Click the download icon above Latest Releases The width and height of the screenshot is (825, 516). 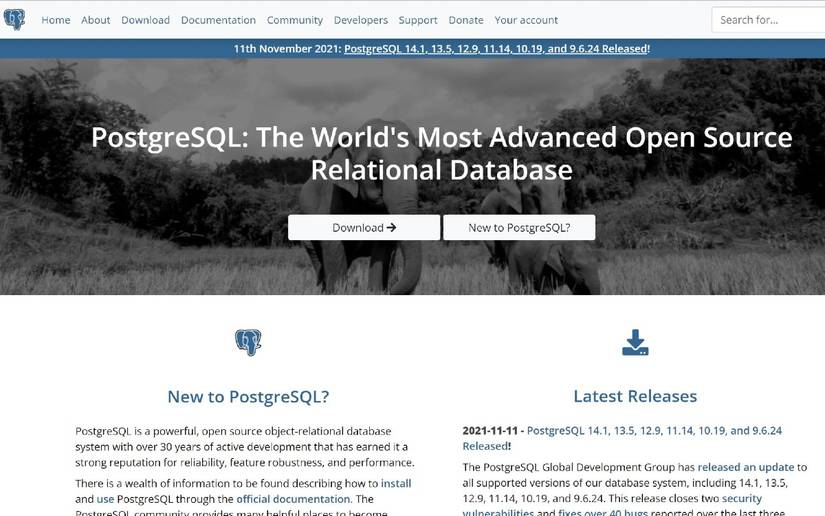[x=635, y=342]
